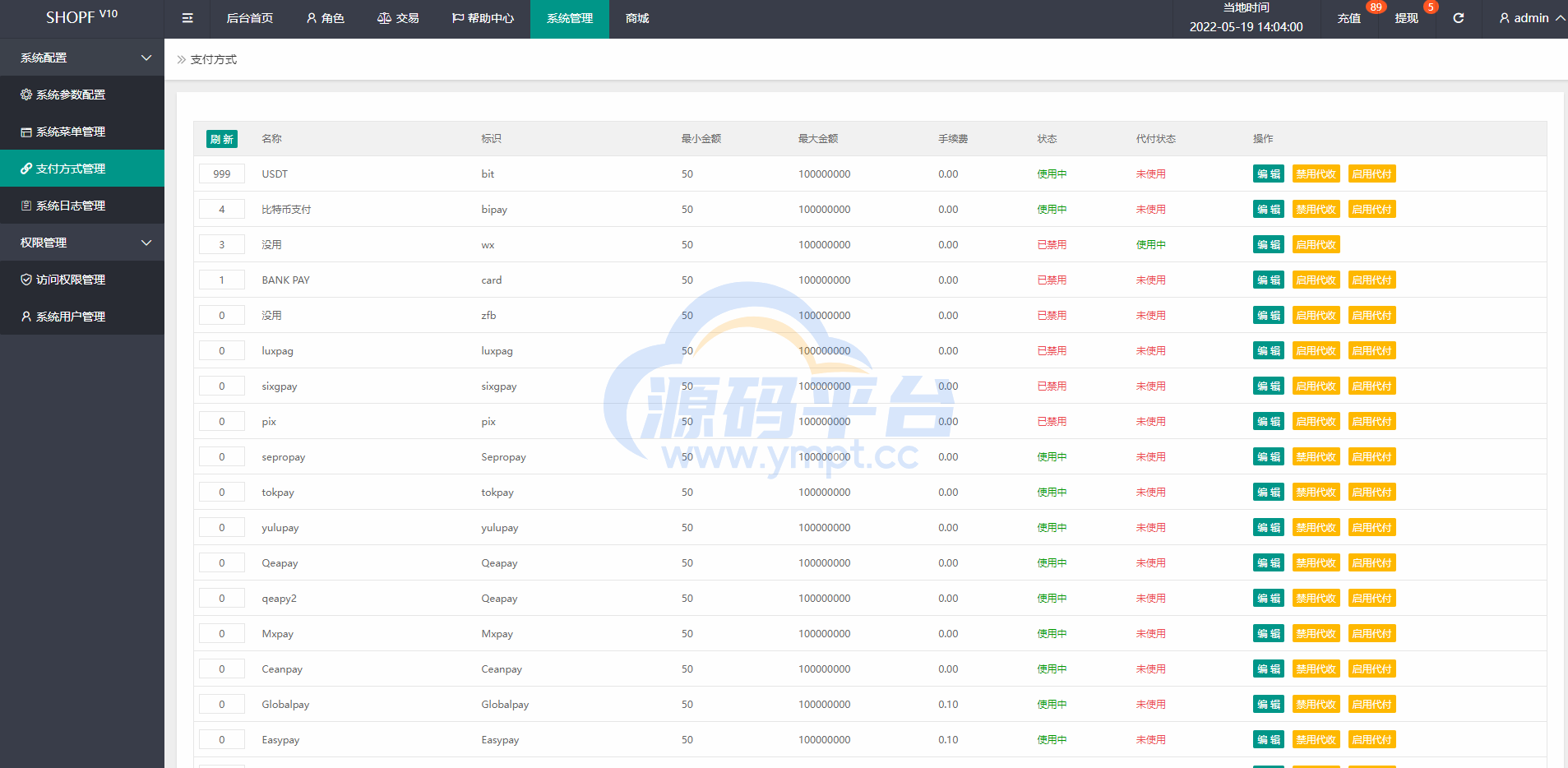This screenshot has width=1568, height=768.
Task: Click 编辑 for yulupay row
Action: tap(1269, 527)
